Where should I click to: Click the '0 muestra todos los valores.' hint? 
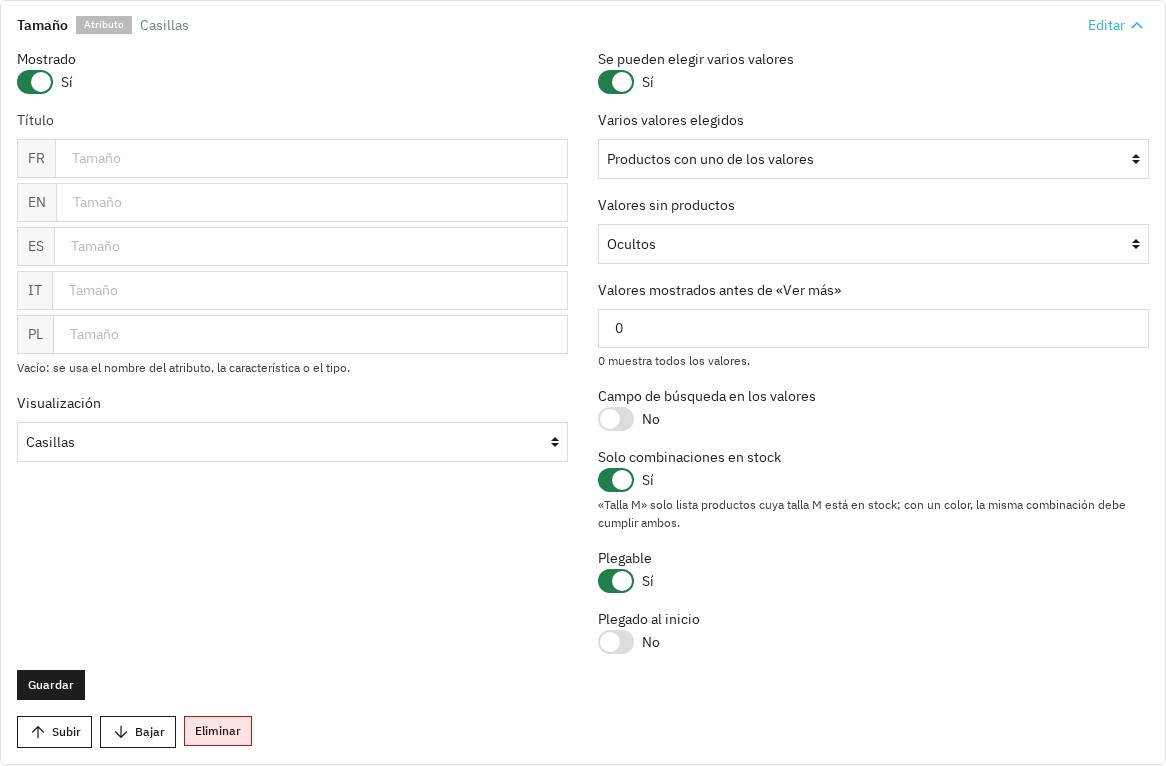point(674,361)
